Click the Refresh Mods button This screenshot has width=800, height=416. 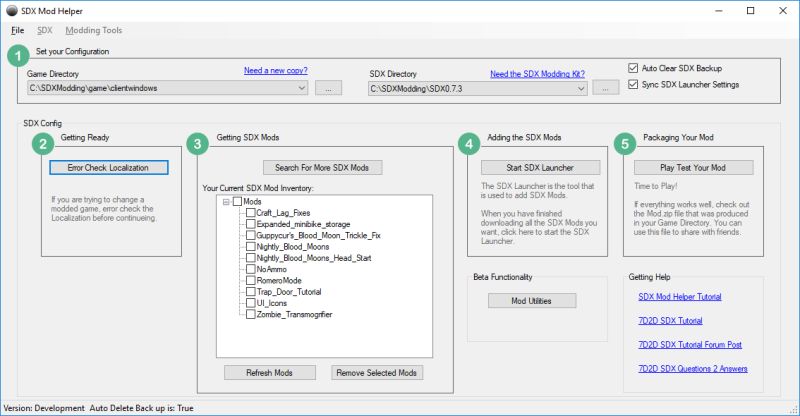270,373
